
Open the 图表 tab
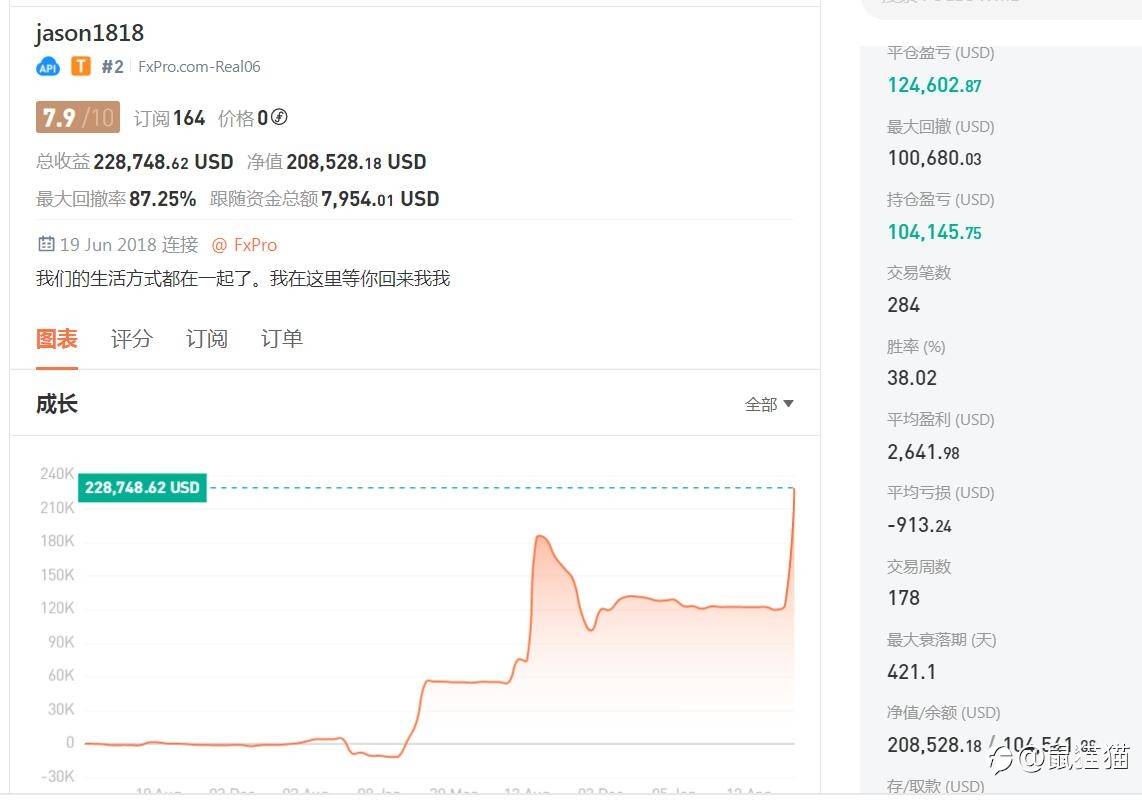tap(57, 339)
